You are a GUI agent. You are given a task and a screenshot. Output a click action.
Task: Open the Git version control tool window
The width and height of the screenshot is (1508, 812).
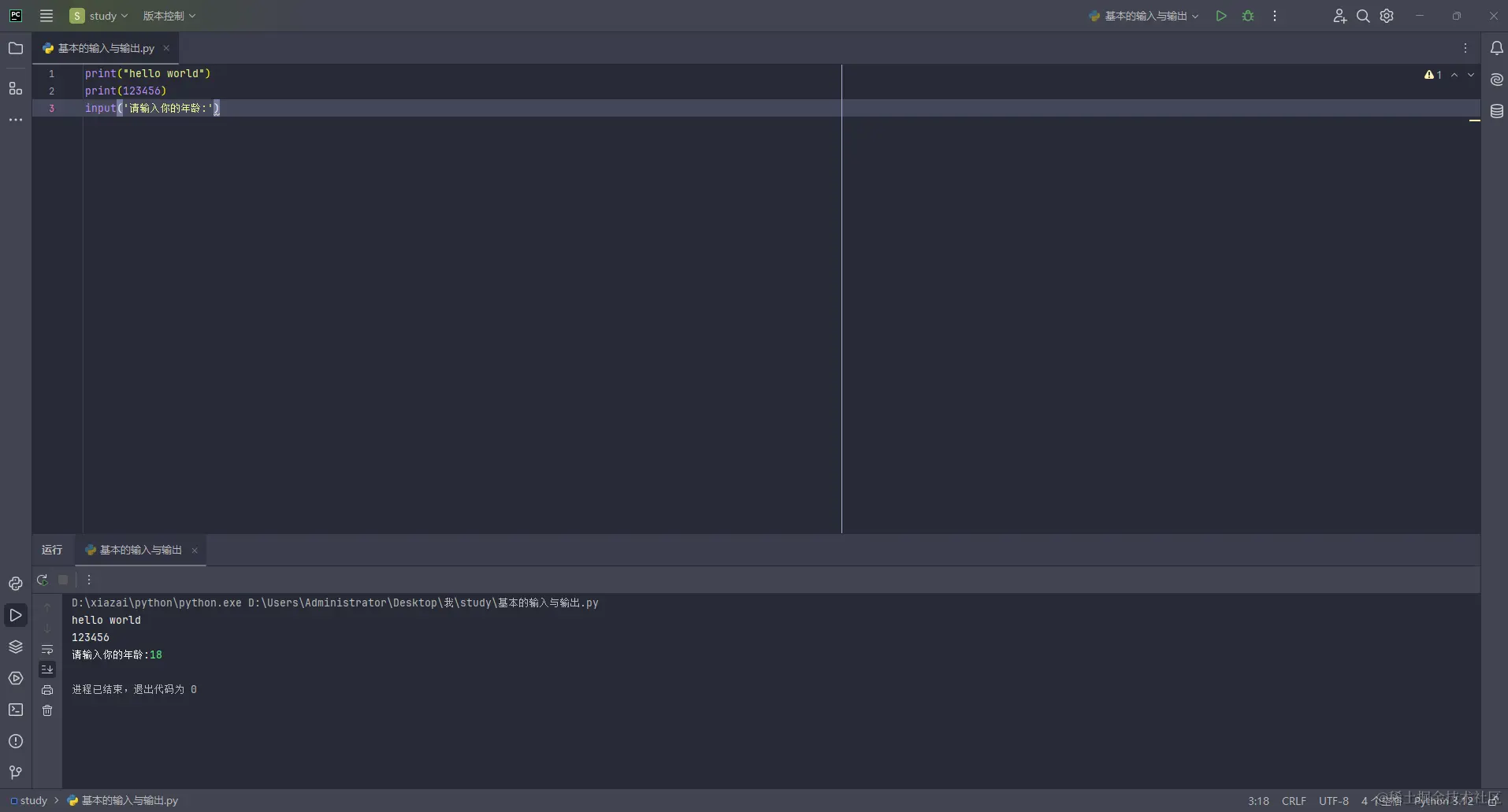16,772
